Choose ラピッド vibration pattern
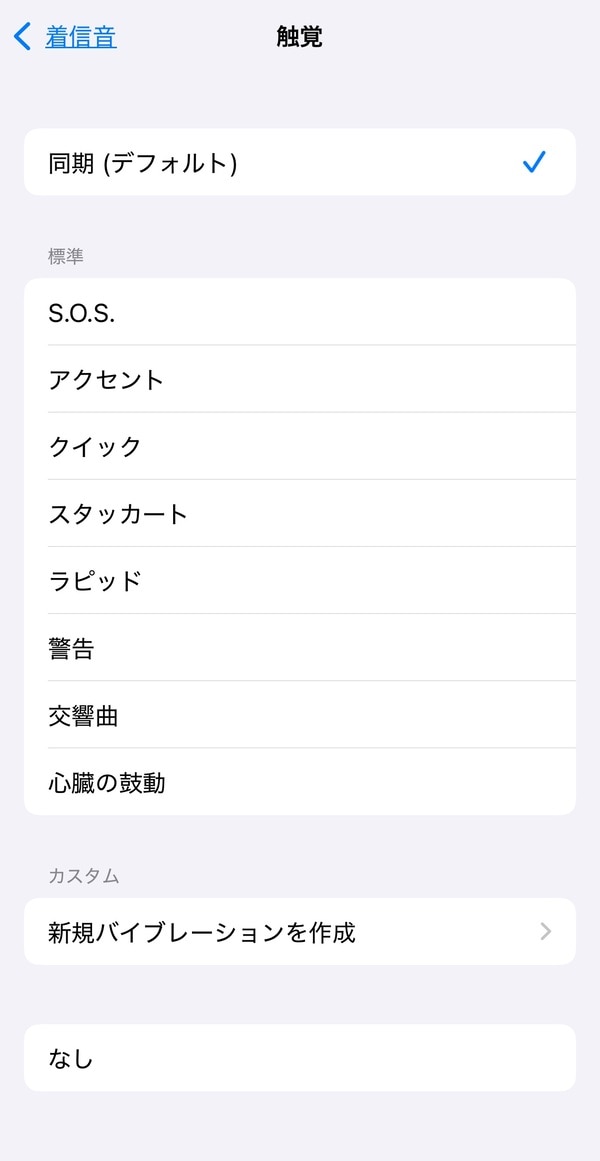 pyautogui.click(x=95, y=581)
